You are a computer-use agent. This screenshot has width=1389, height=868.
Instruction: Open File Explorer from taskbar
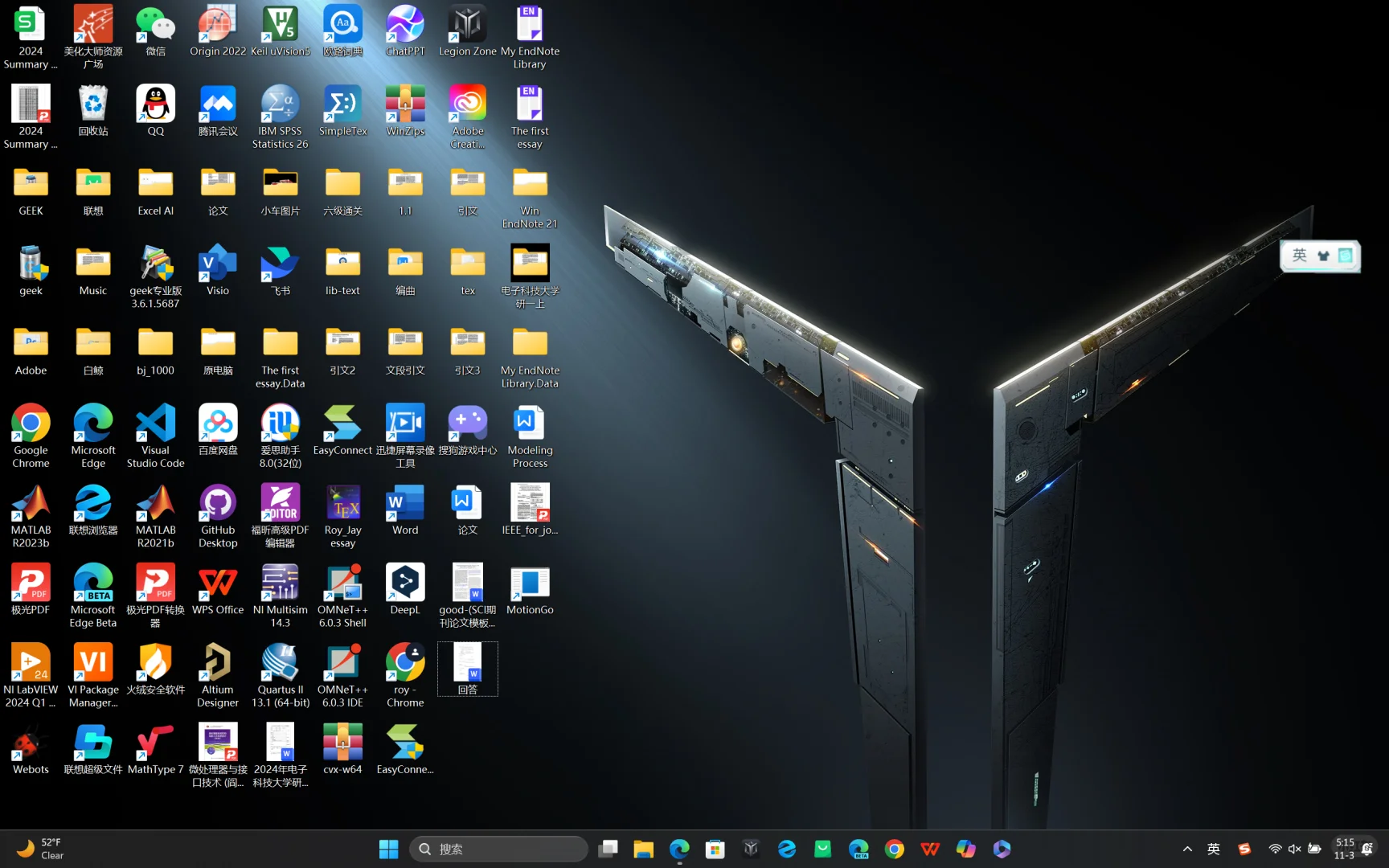coord(643,849)
